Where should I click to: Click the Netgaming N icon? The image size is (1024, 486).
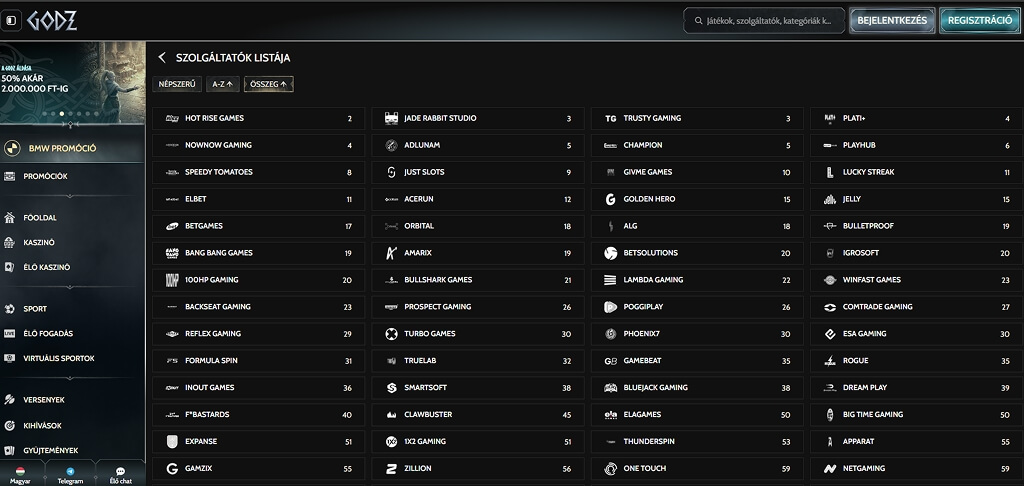click(830, 468)
